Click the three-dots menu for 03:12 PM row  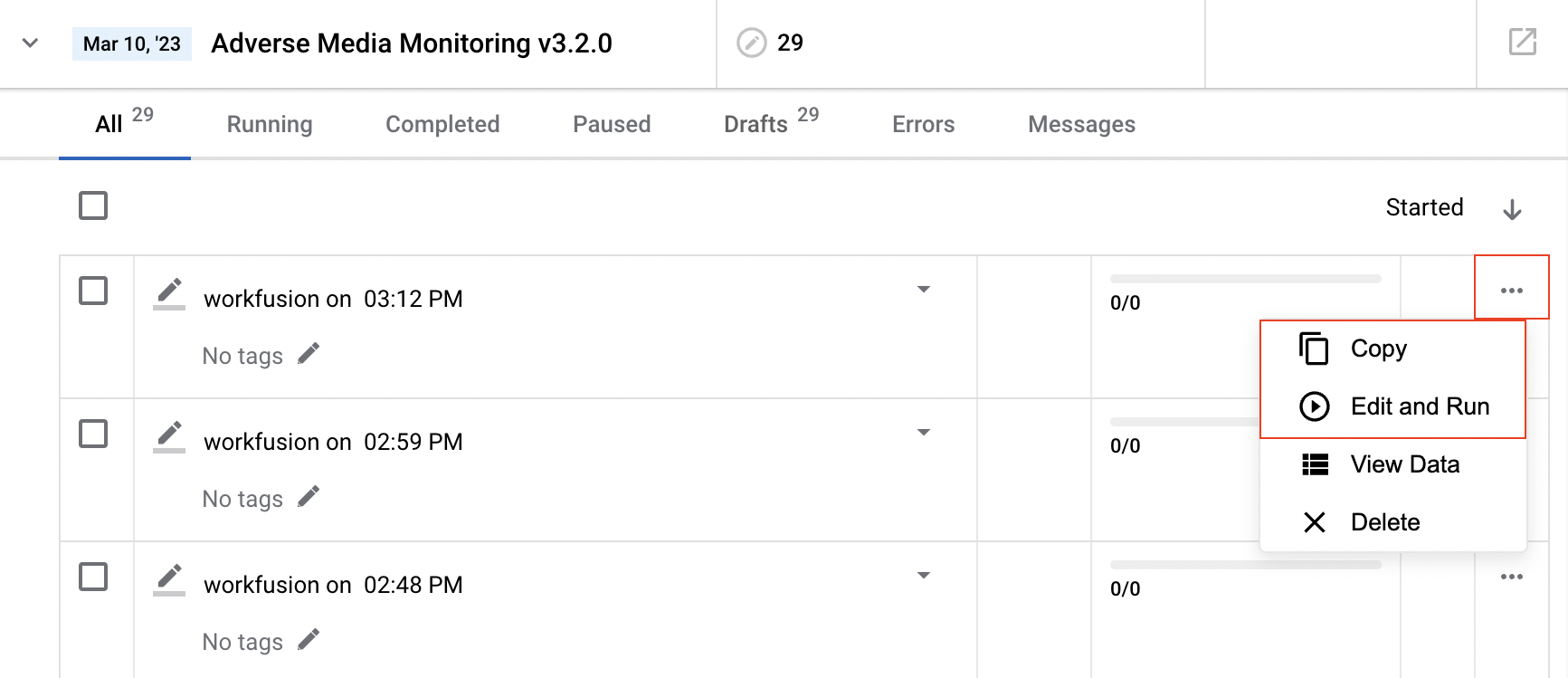[1512, 290]
